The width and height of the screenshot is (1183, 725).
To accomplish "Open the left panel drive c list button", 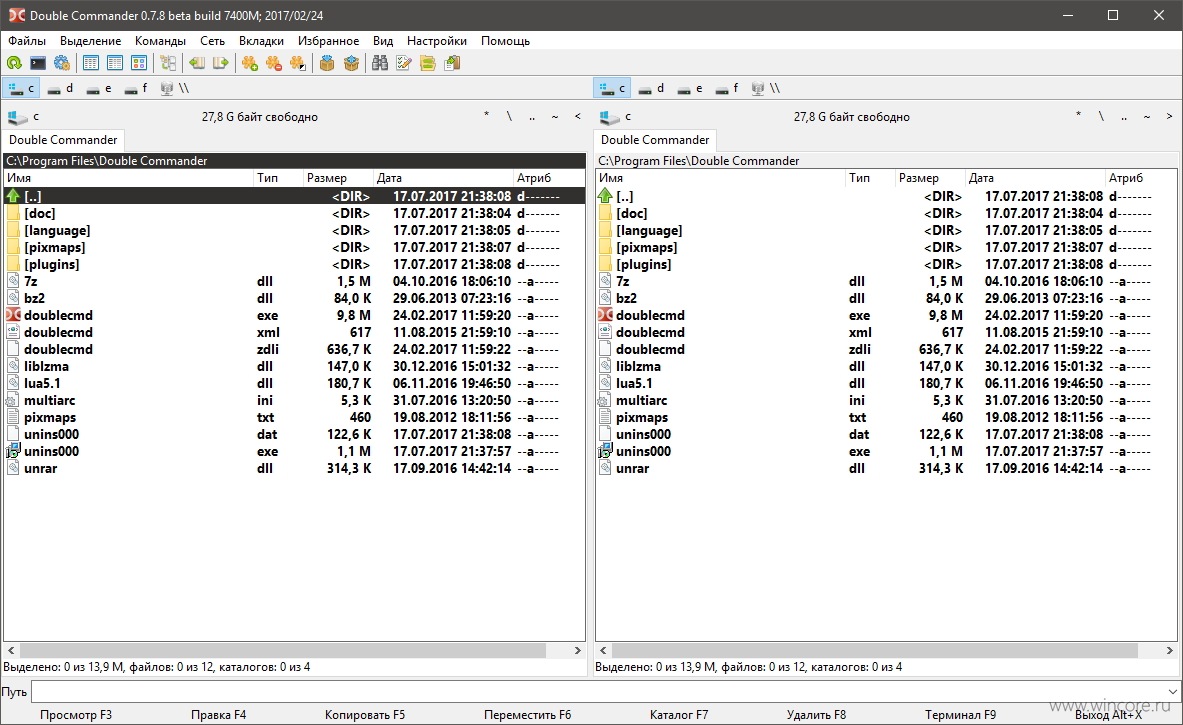I will pyautogui.click(x=24, y=117).
